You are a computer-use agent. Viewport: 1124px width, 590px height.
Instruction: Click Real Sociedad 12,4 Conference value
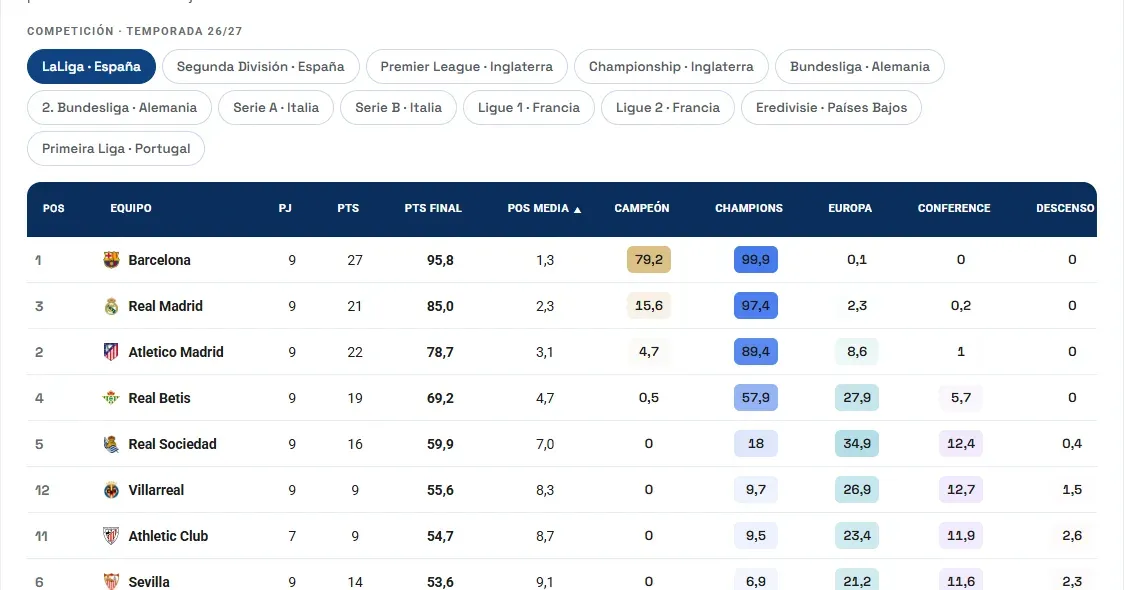pos(961,443)
